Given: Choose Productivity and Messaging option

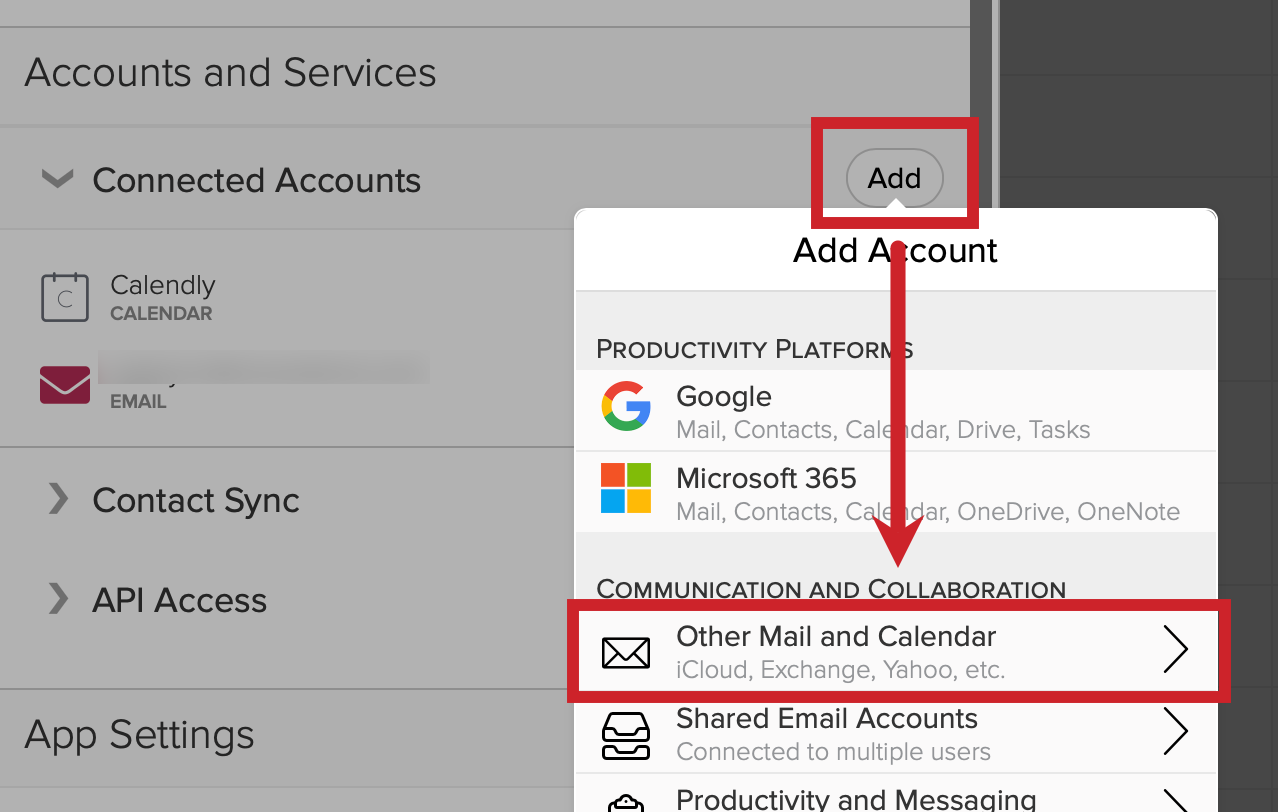Looking at the screenshot, I should coord(897,794).
